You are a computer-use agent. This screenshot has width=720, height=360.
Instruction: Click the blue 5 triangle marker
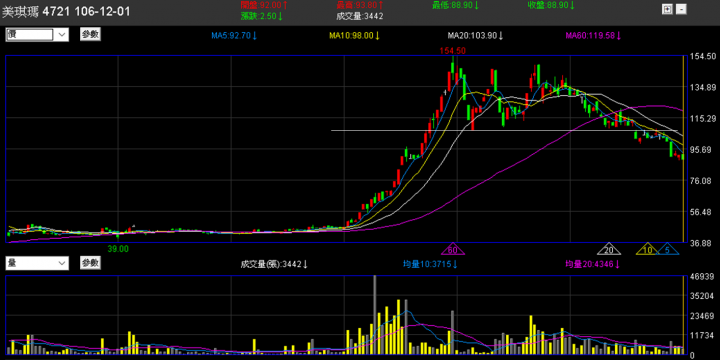coord(667,249)
